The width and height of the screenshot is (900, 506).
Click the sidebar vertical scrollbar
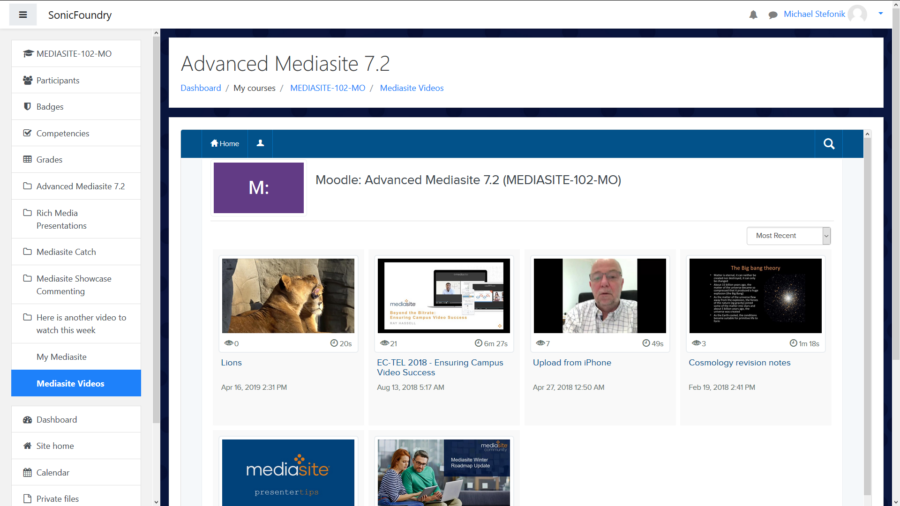[156, 229]
